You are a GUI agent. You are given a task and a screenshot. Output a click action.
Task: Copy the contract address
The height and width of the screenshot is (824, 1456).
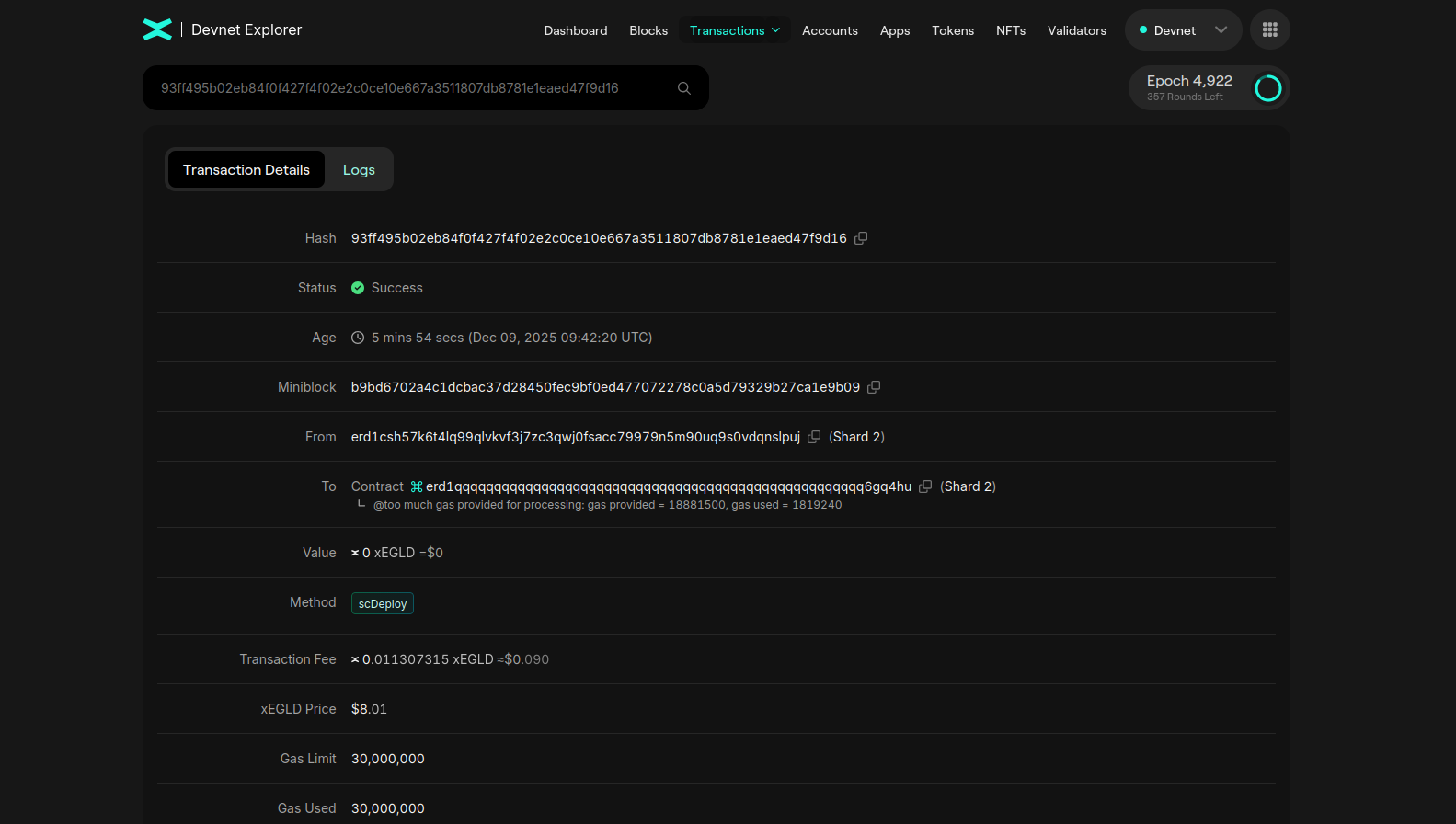pyautogui.click(x=925, y=486)
